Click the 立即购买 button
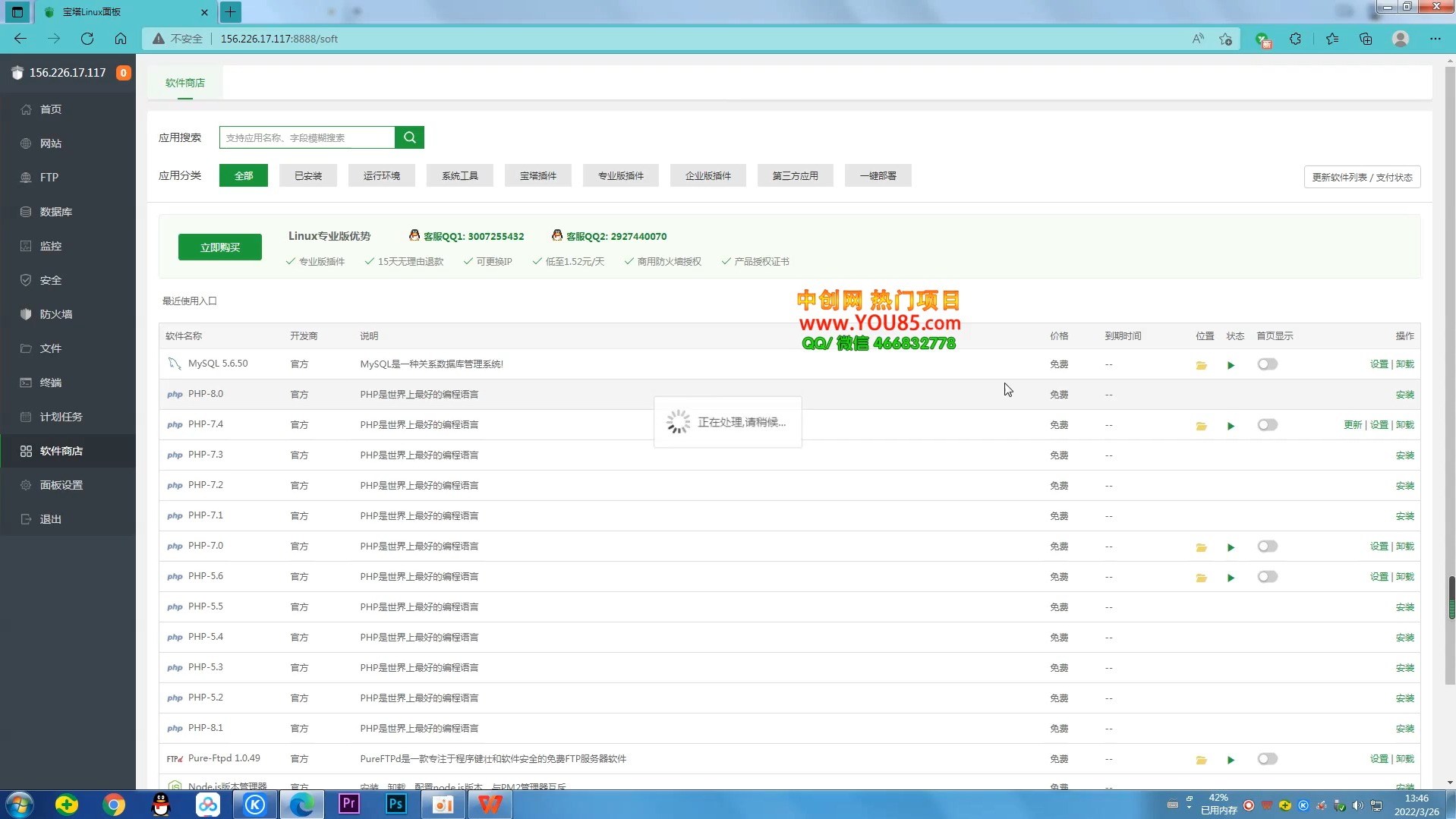Viewport: 1456px width, 819px height. coord(220,247)
